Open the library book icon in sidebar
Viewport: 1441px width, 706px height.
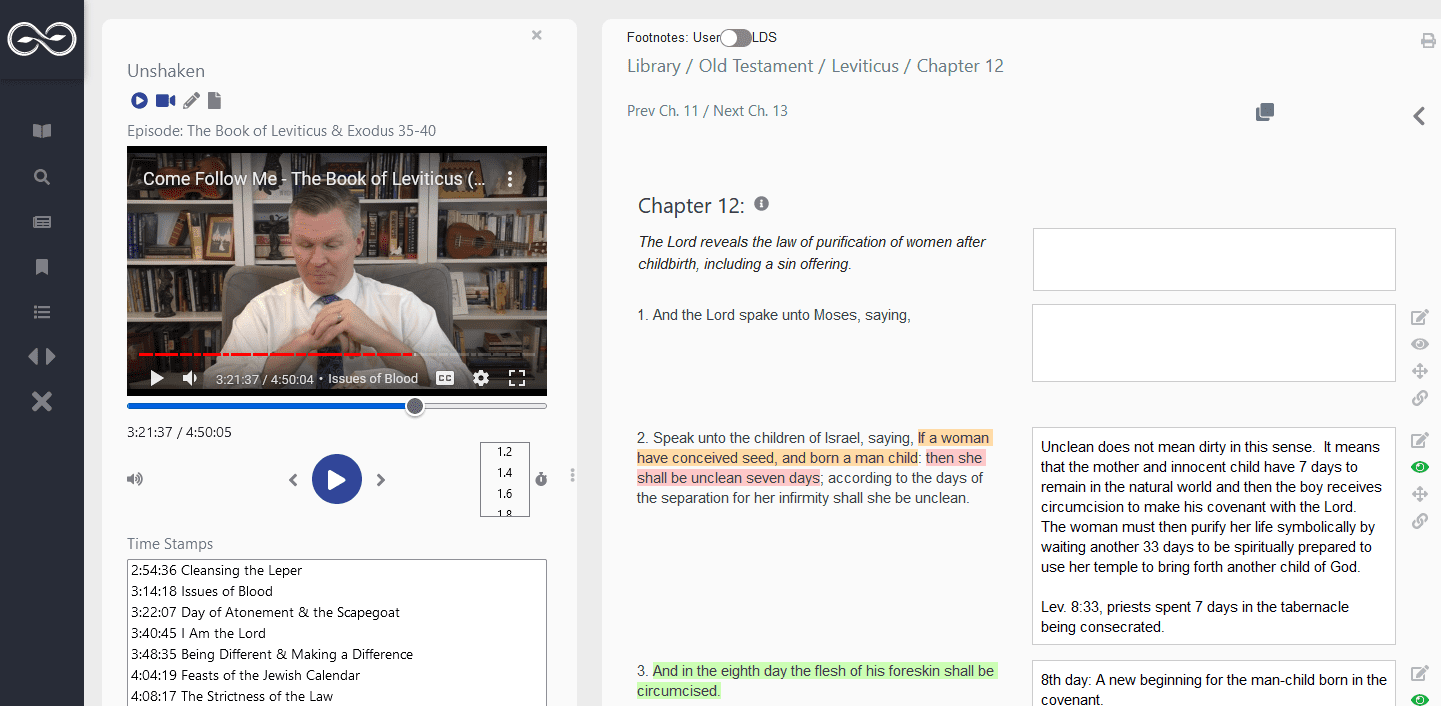coord(42,131)
